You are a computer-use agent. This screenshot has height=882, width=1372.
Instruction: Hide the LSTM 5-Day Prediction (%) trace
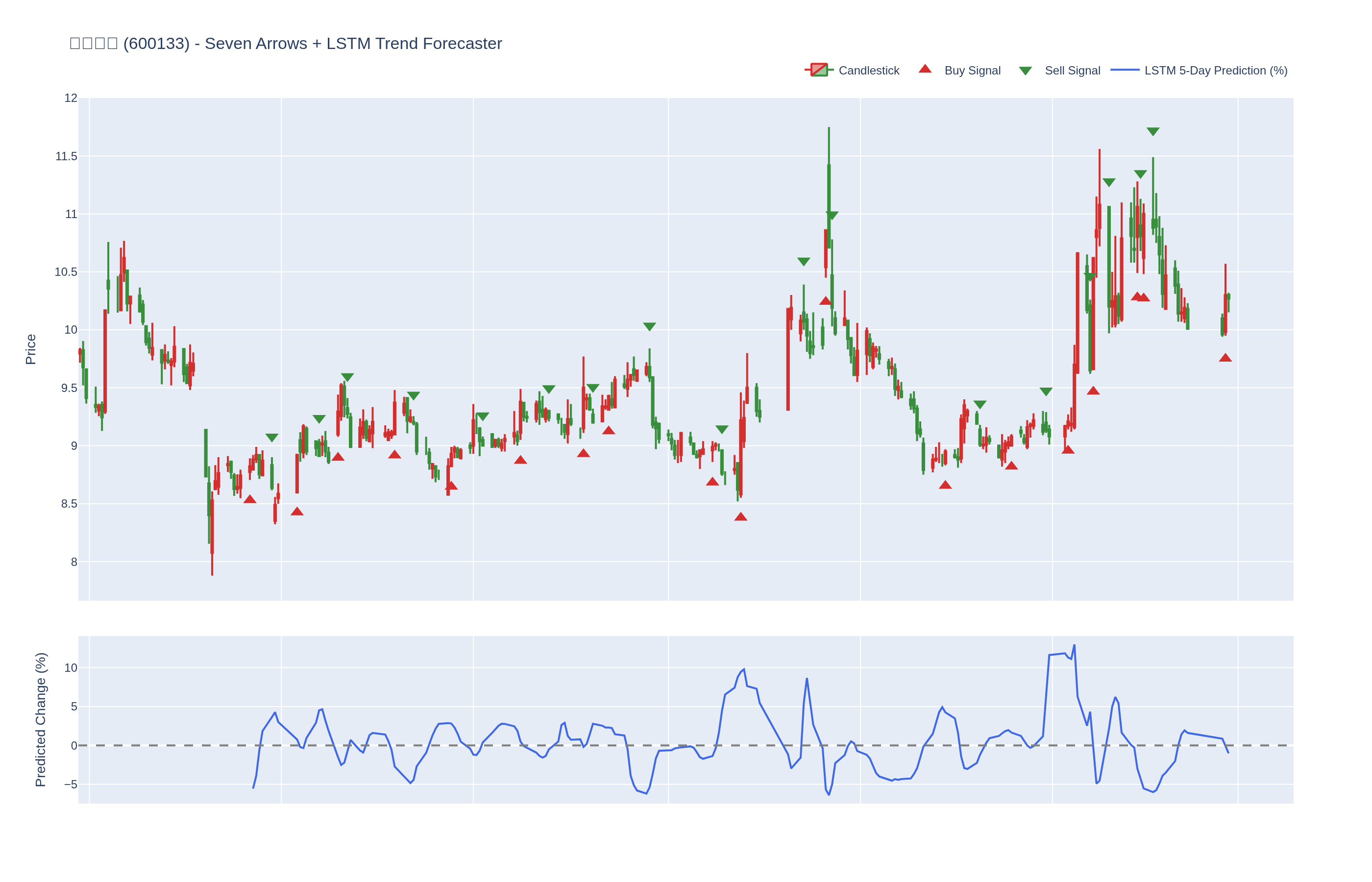(1216, 71)
